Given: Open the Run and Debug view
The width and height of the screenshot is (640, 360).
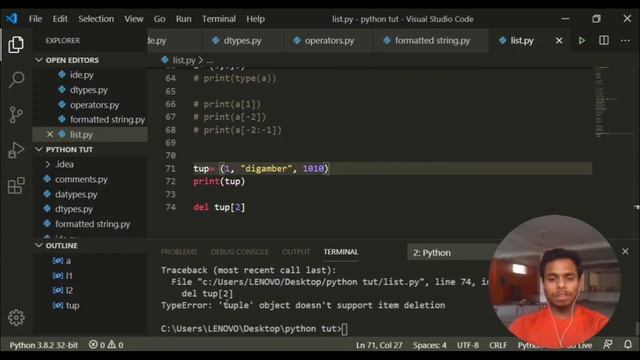Looking at the screenshot, I should (x=16, y=150).
